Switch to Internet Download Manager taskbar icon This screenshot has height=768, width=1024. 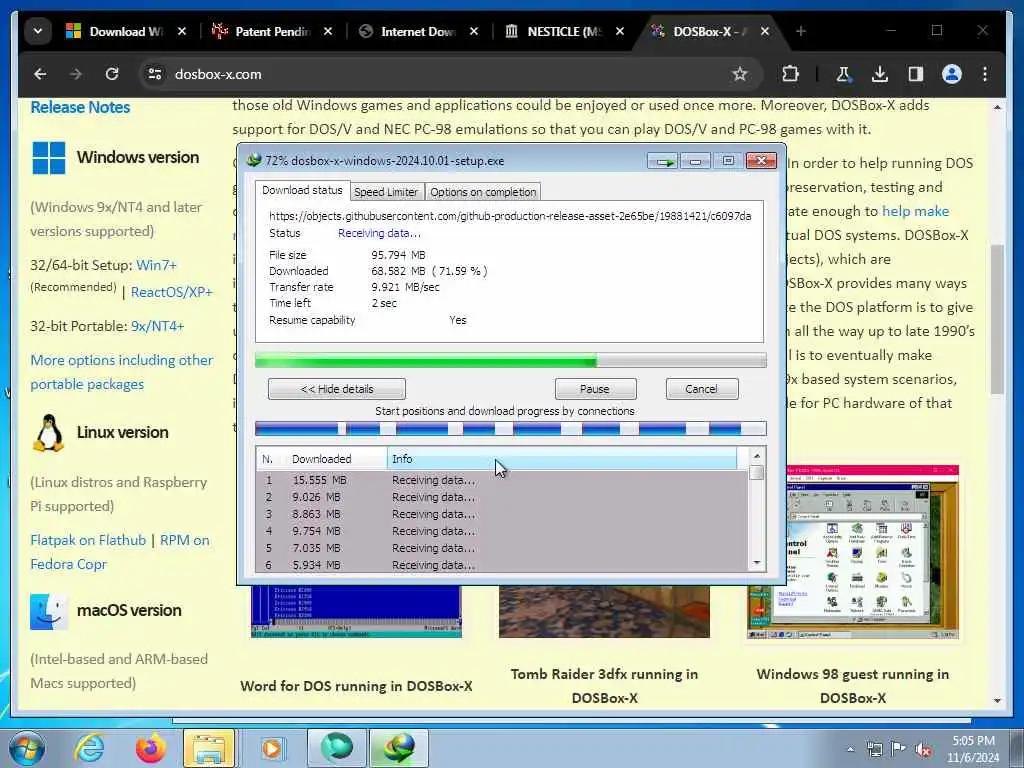coord(399,748)
